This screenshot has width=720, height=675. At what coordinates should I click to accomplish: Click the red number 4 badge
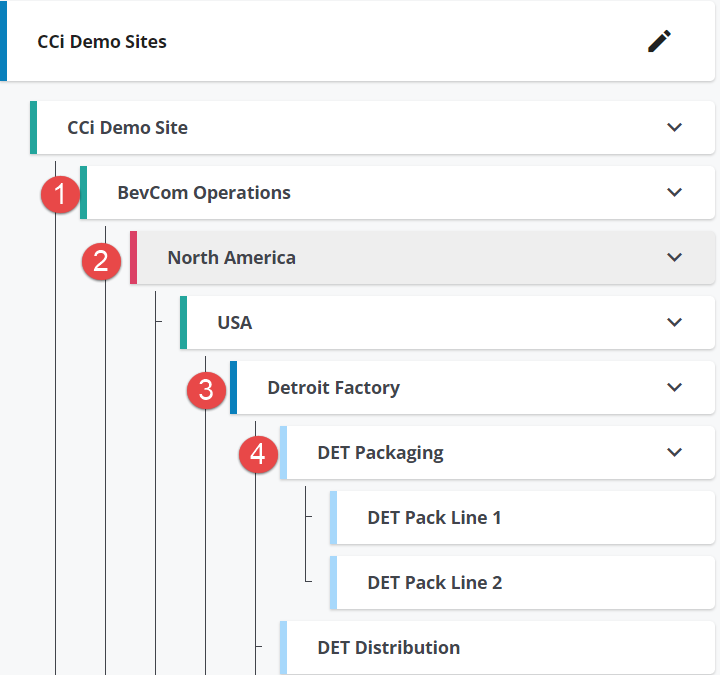tap(258, 455)
